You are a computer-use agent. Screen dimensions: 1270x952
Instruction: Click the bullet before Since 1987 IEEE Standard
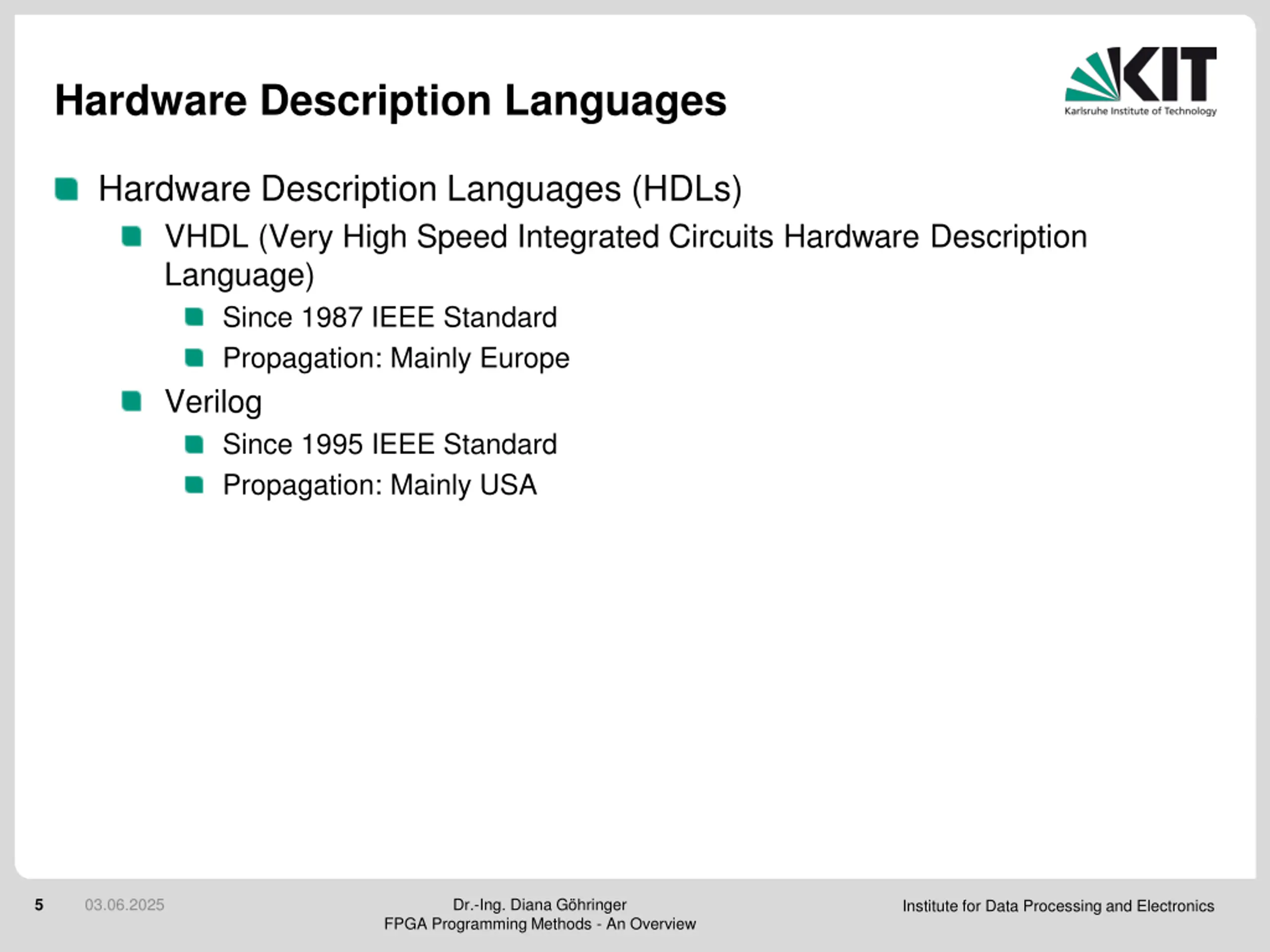point(194,317)
